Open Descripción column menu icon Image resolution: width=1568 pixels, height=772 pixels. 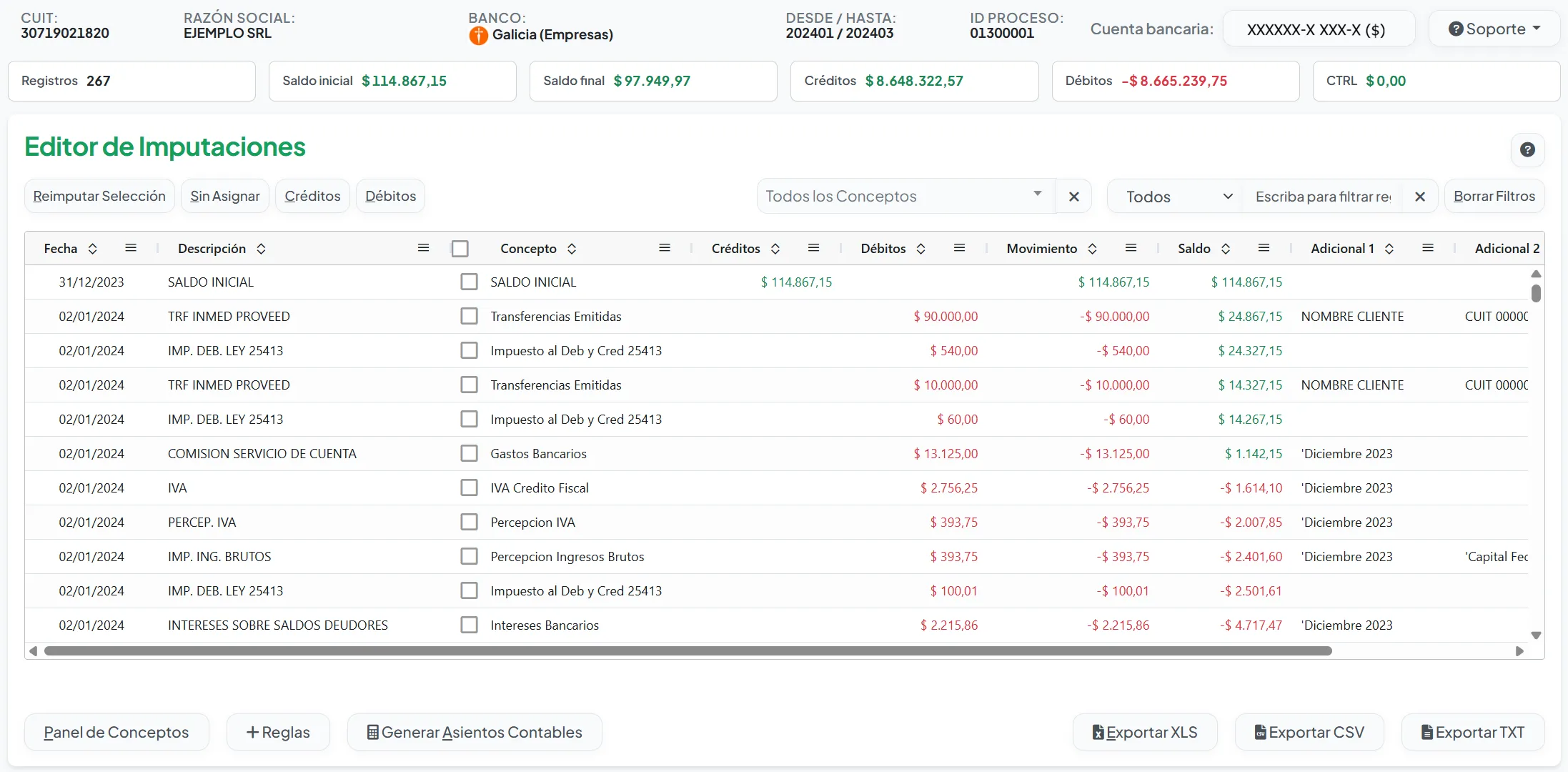tap(424, 248)
